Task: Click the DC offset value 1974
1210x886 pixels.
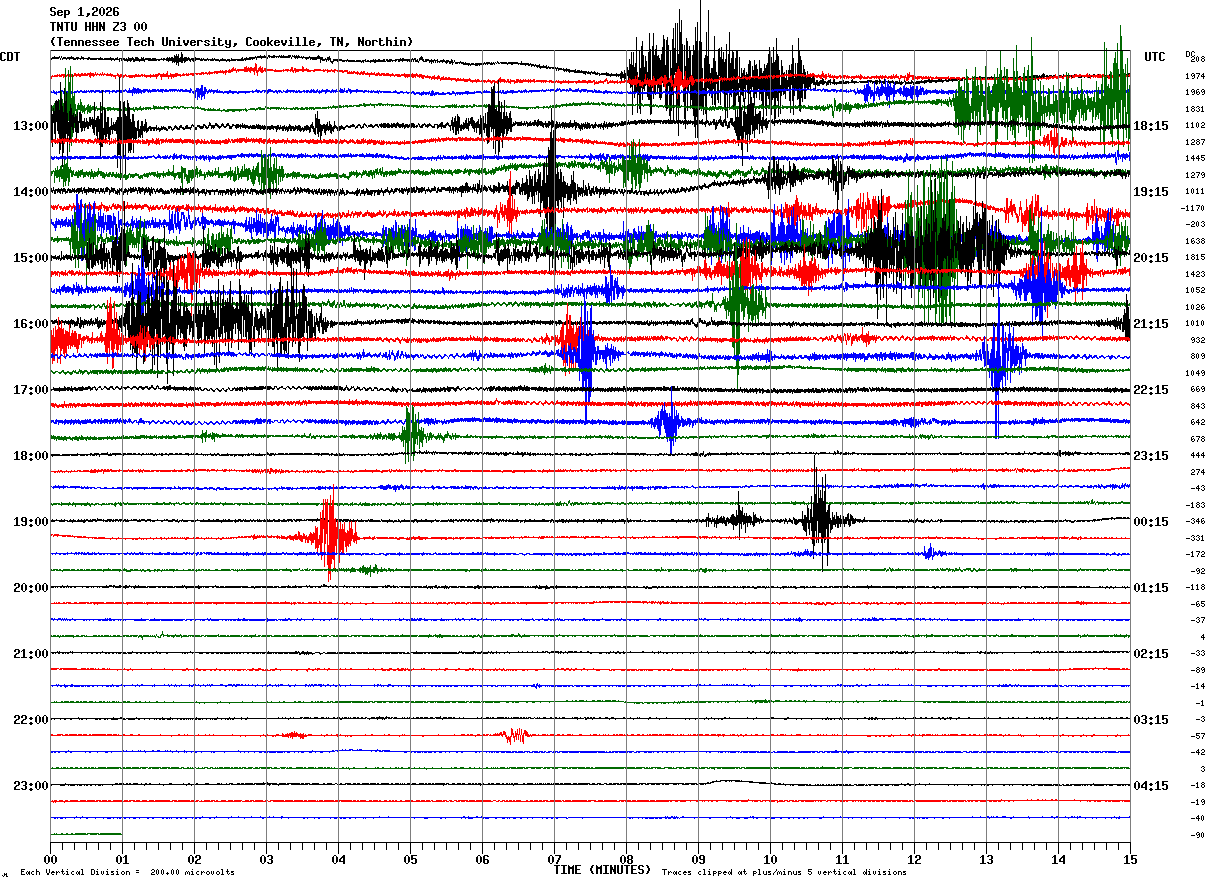Action: (x=1195, y=76)
